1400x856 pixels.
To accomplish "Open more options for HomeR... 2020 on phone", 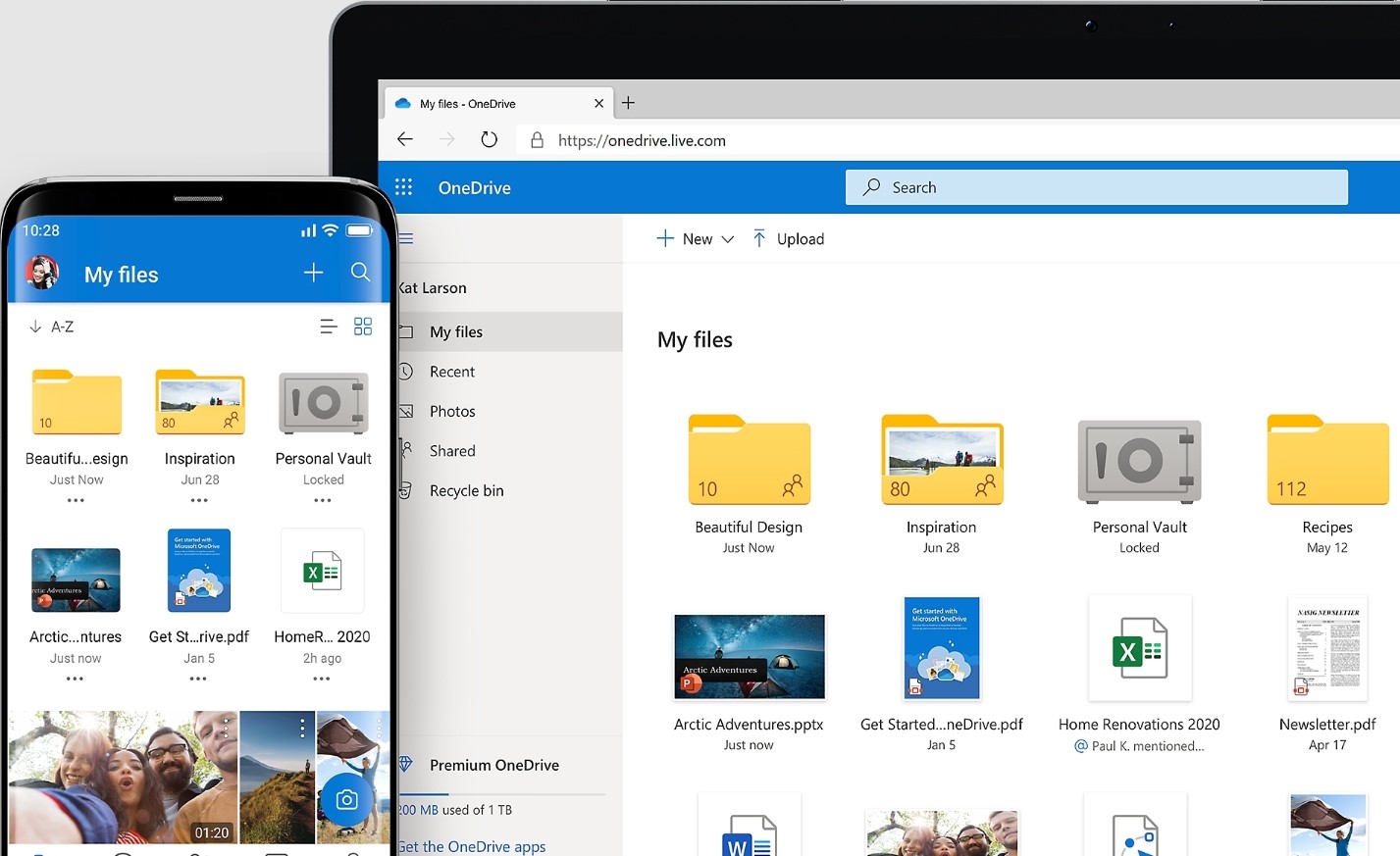I will point(322,679).
